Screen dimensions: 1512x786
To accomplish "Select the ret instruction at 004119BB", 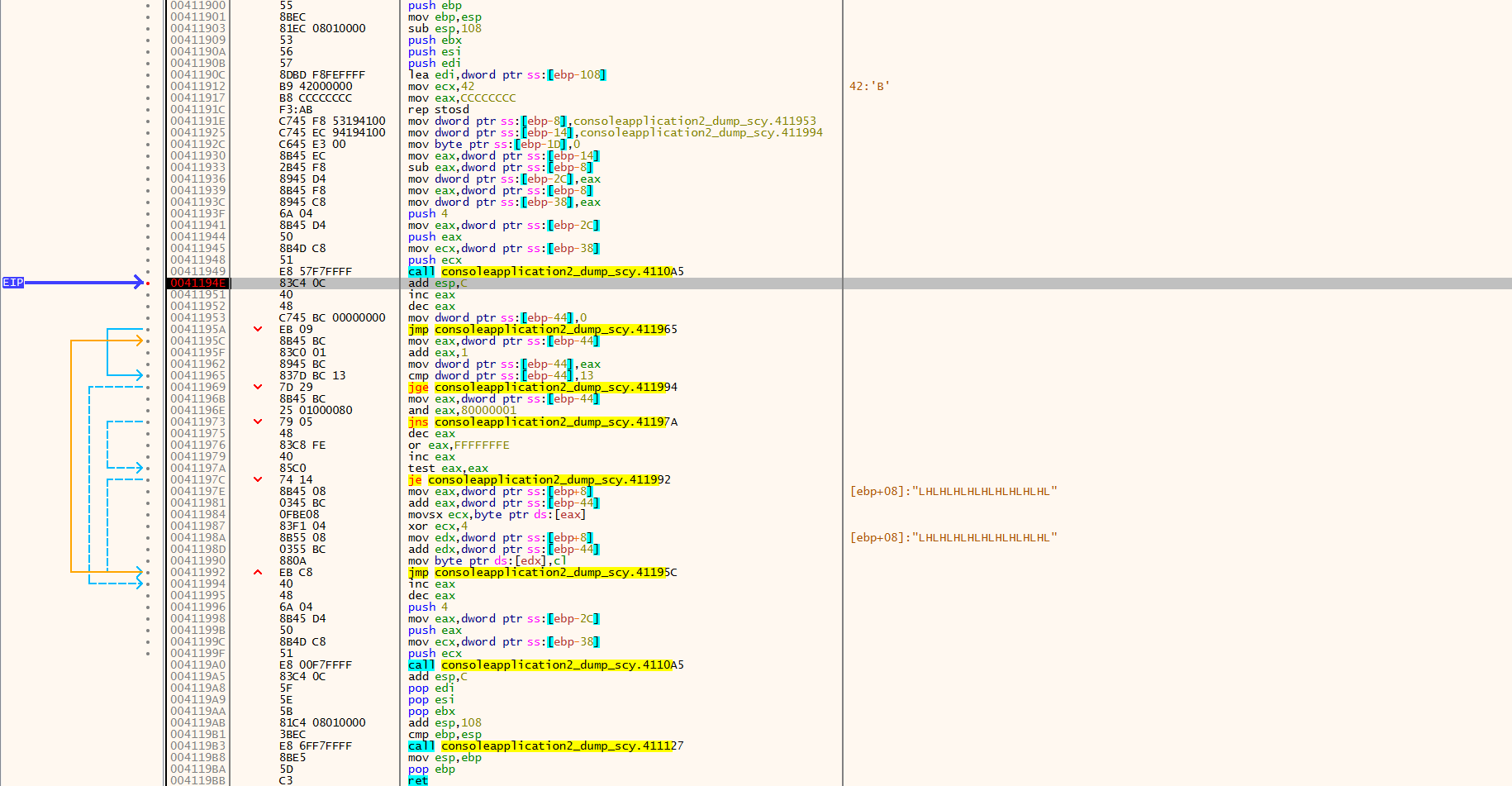I will coord(418,780).
